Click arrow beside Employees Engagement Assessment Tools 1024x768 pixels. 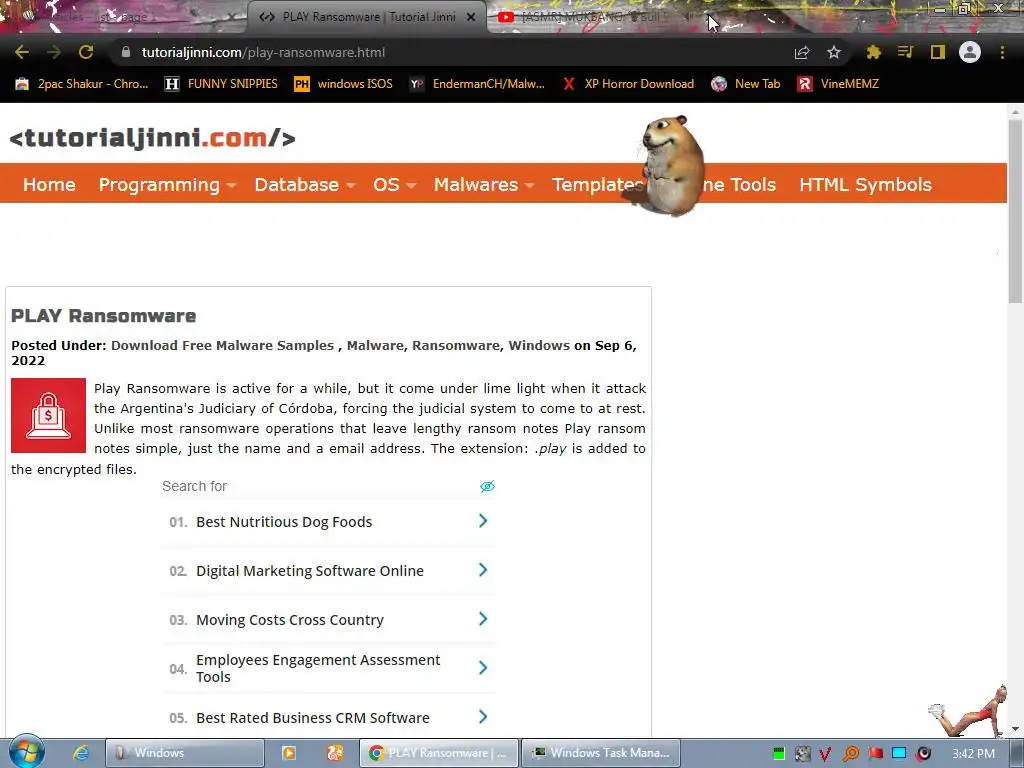click(483, 667)
